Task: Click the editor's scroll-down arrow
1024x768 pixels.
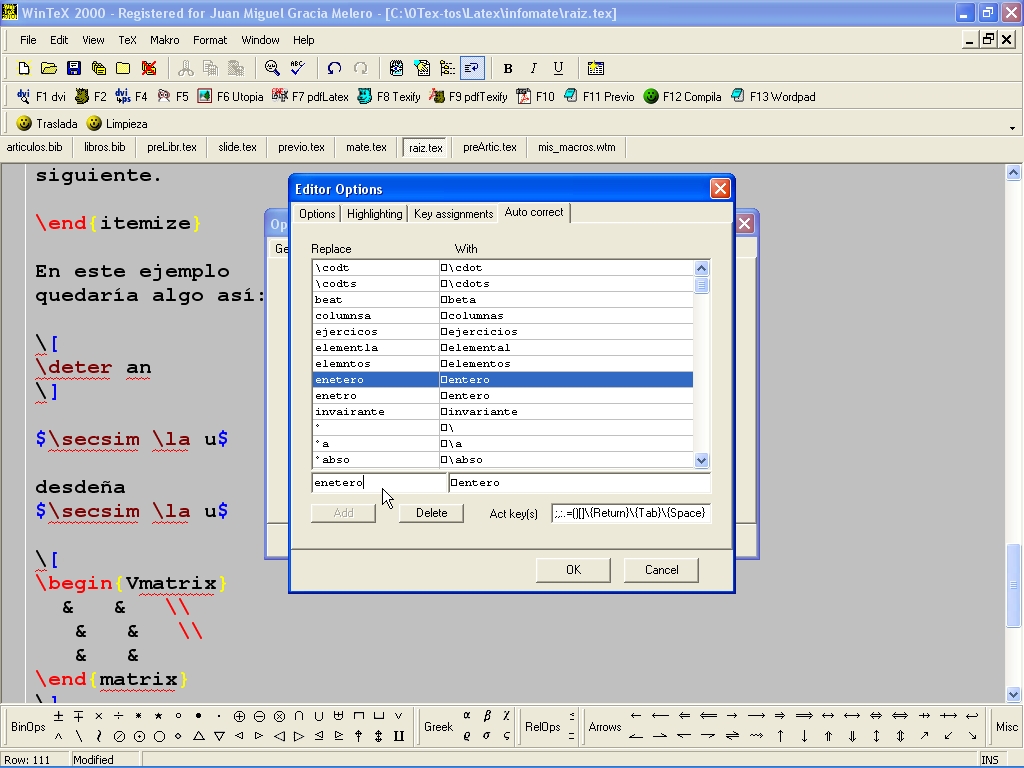Action: 1013,694
